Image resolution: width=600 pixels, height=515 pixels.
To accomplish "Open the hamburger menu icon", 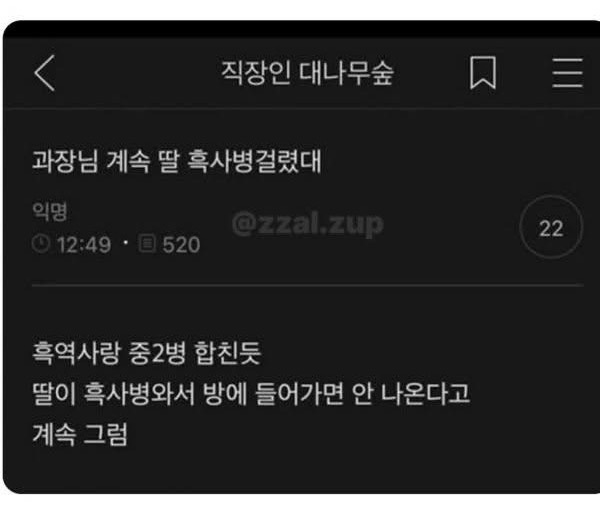I will click(x=567, y=73).
